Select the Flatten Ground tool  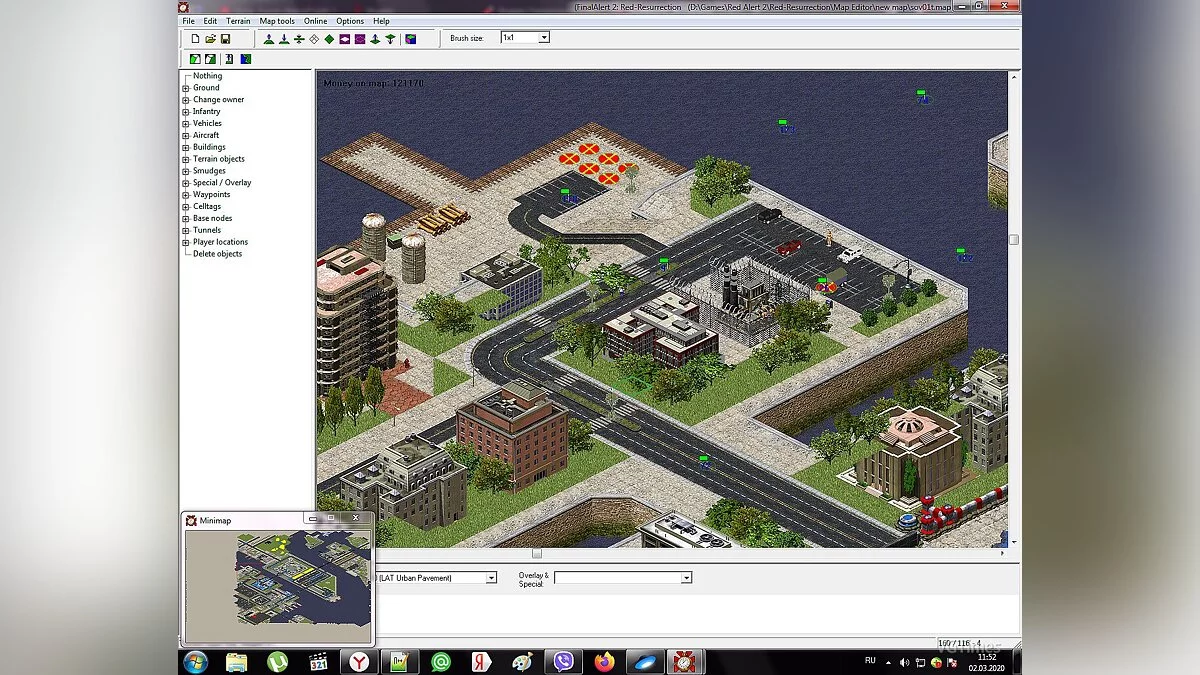click(299, 39)
